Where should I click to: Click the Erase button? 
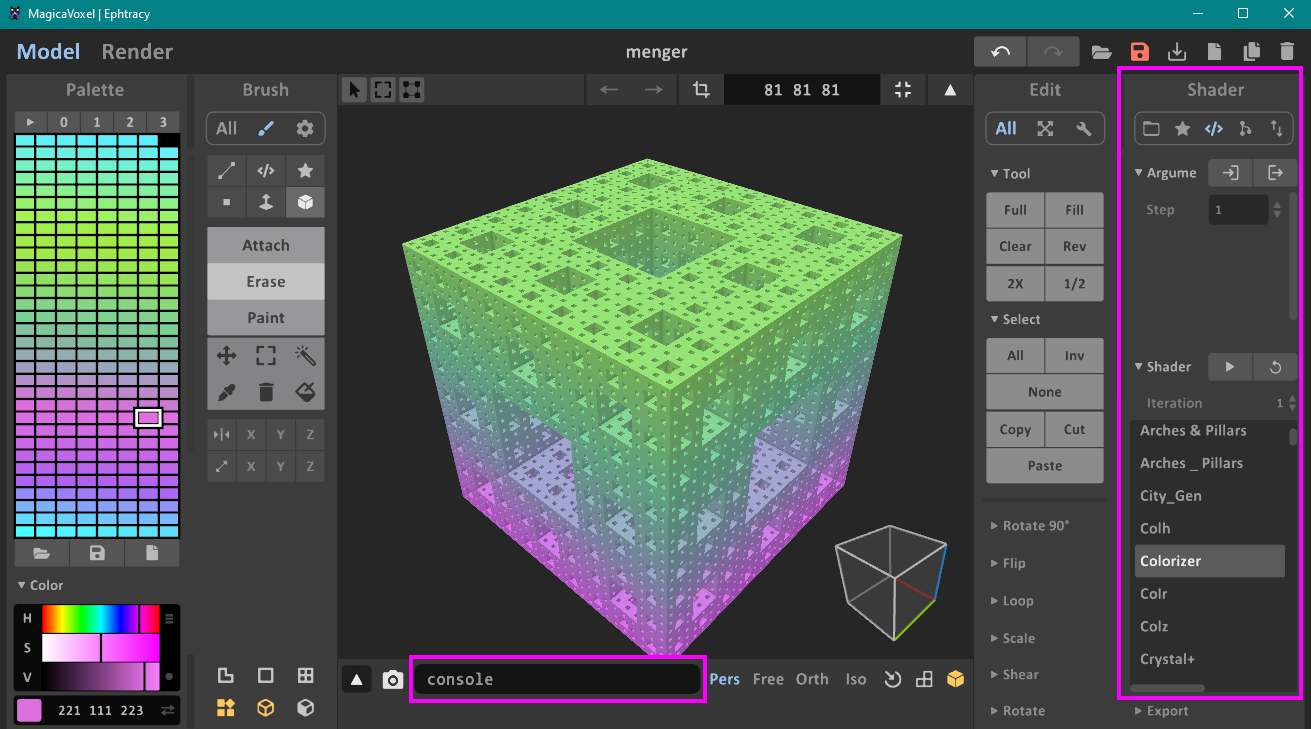tap(265, 281)
